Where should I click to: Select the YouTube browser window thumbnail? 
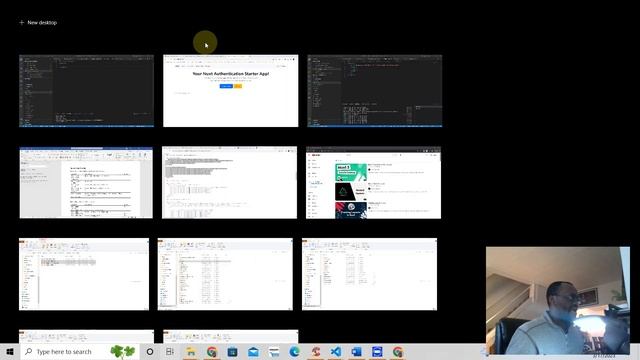pyautogui.click(x=373, y=182)
